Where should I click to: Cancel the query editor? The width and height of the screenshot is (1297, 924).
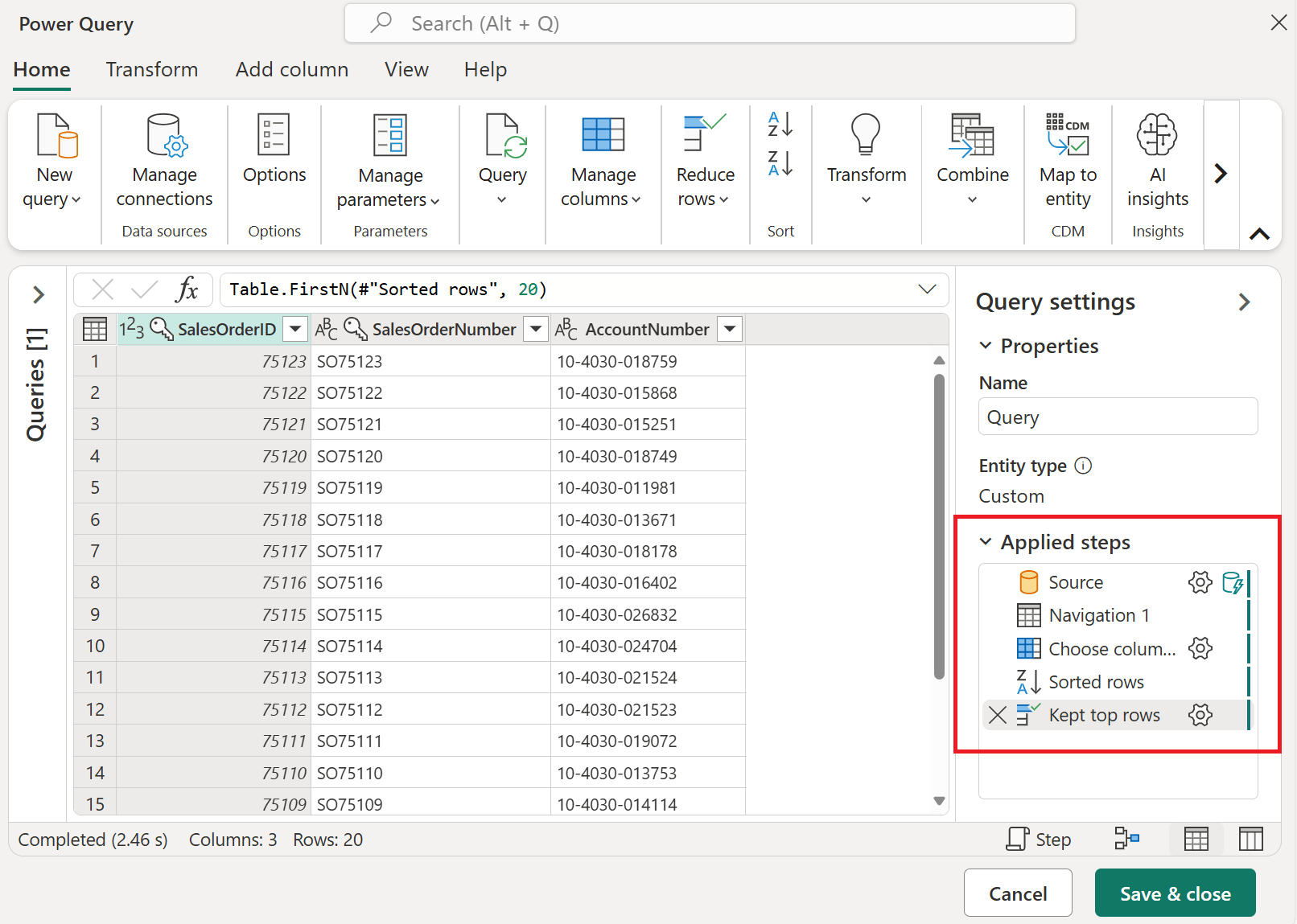1018,893
